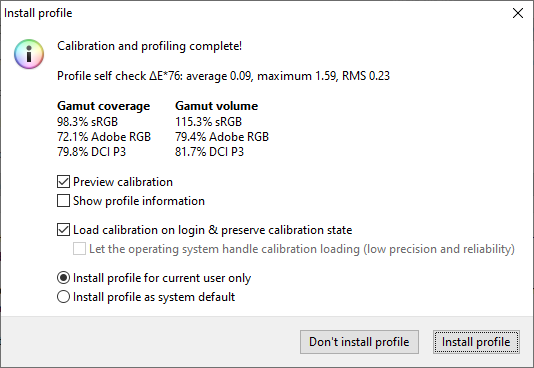Choose Install profile as system default

pyautogui.click(x=63, y=297)
